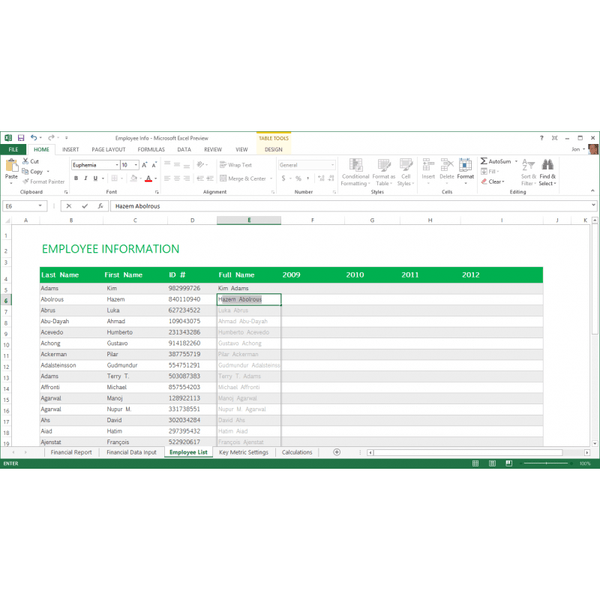Toggle Bold formatting
Image resolution: width=600 pixels, height=600 pixels.
click(76, 179)
